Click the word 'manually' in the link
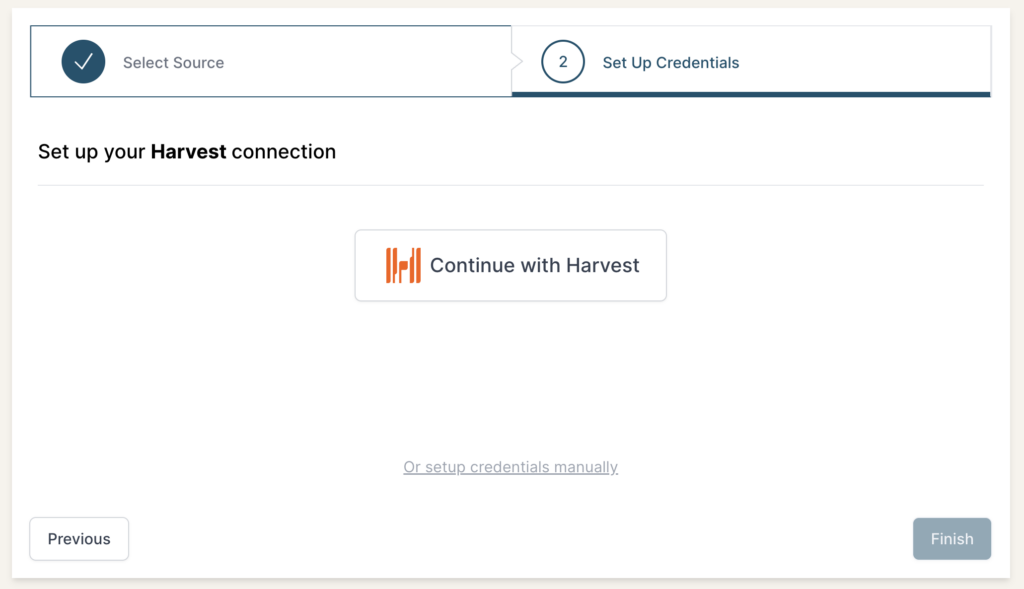Image resolution: width=1024 pixels, height=589 pixels. 585,467
